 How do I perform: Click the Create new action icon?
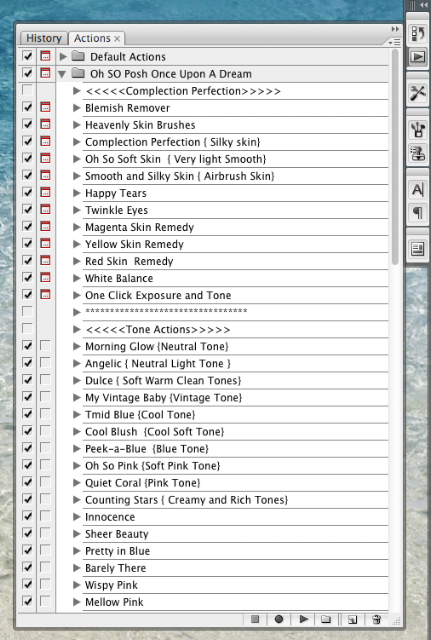352,620
